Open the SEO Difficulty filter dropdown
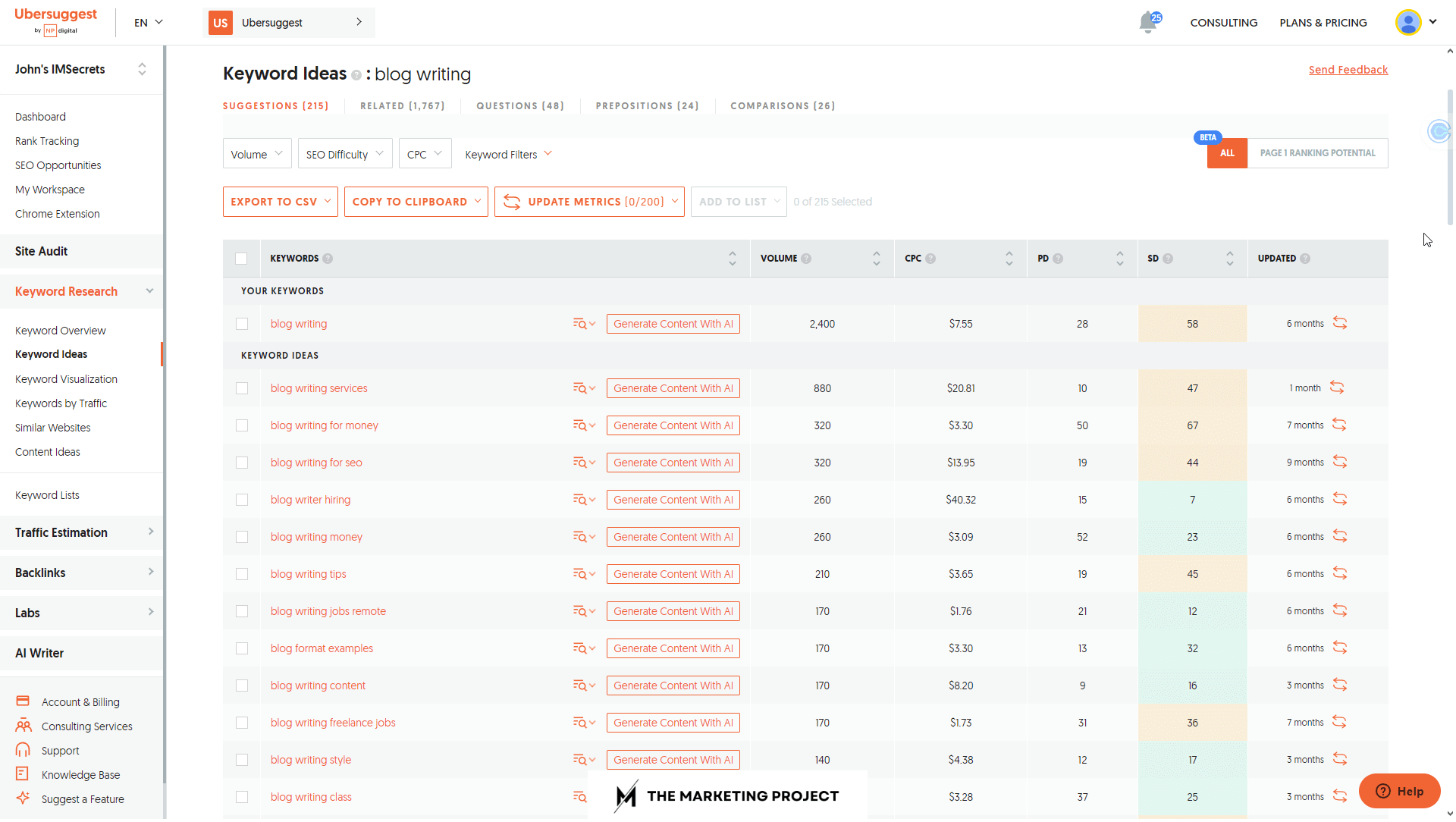The height and width of the screenshot is (822, 1456). [x=345, y=154]
